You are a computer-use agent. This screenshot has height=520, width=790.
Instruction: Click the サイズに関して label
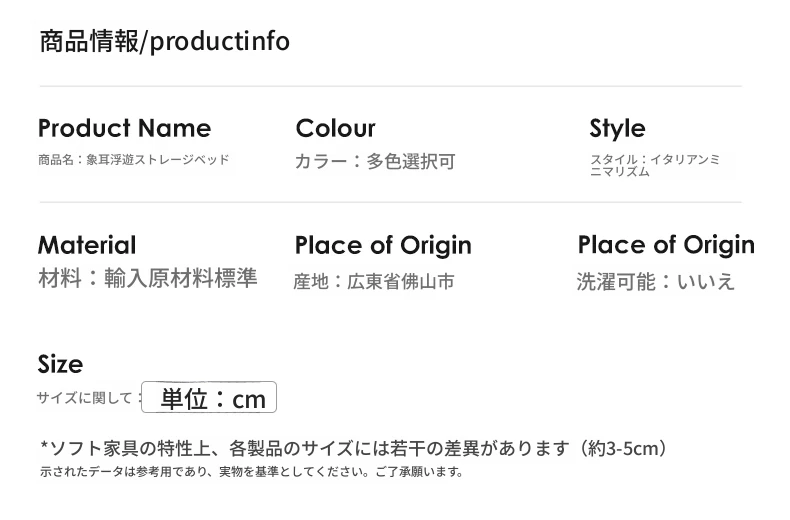coord(84,398)
